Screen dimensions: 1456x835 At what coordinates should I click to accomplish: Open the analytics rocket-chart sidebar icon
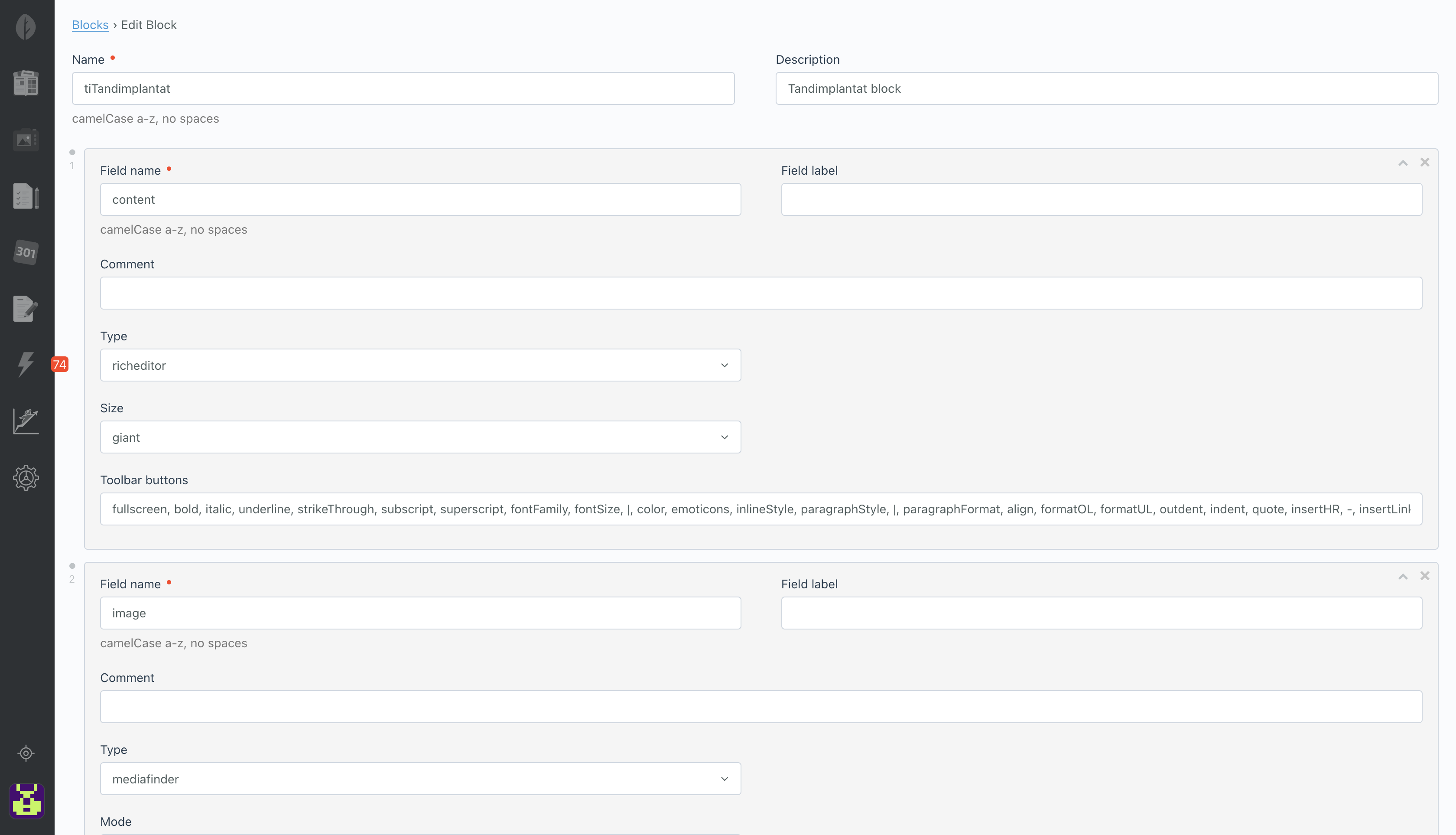[x=25, y=421]
